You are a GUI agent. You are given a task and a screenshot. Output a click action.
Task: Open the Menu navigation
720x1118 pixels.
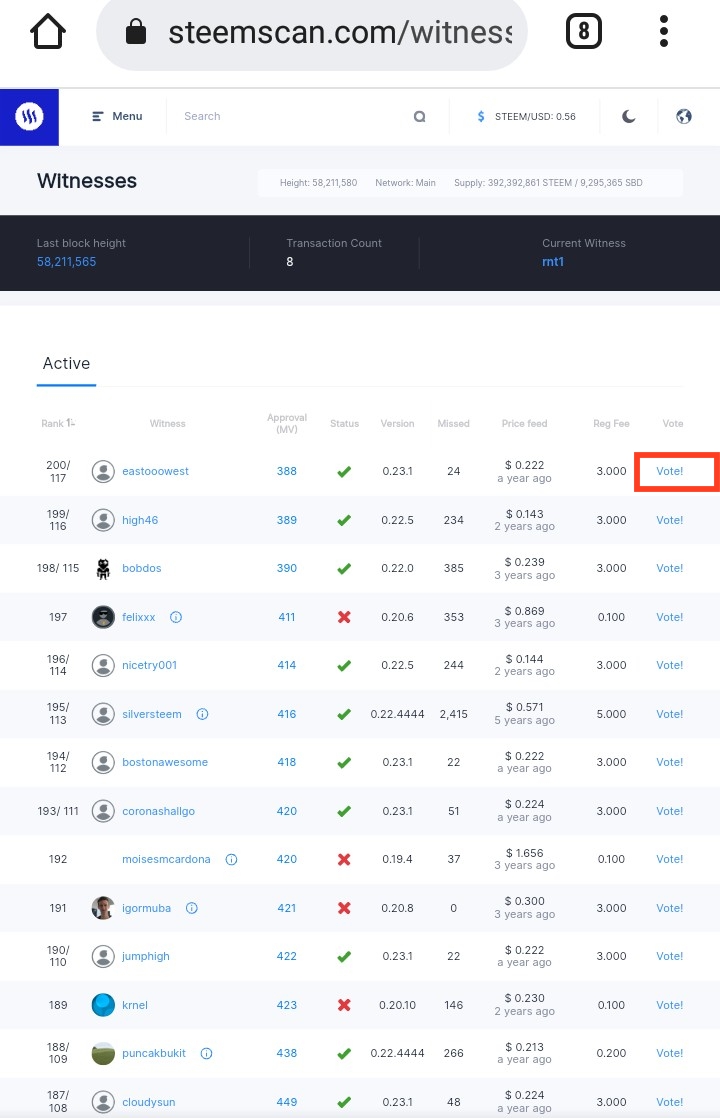pos(117,116)
